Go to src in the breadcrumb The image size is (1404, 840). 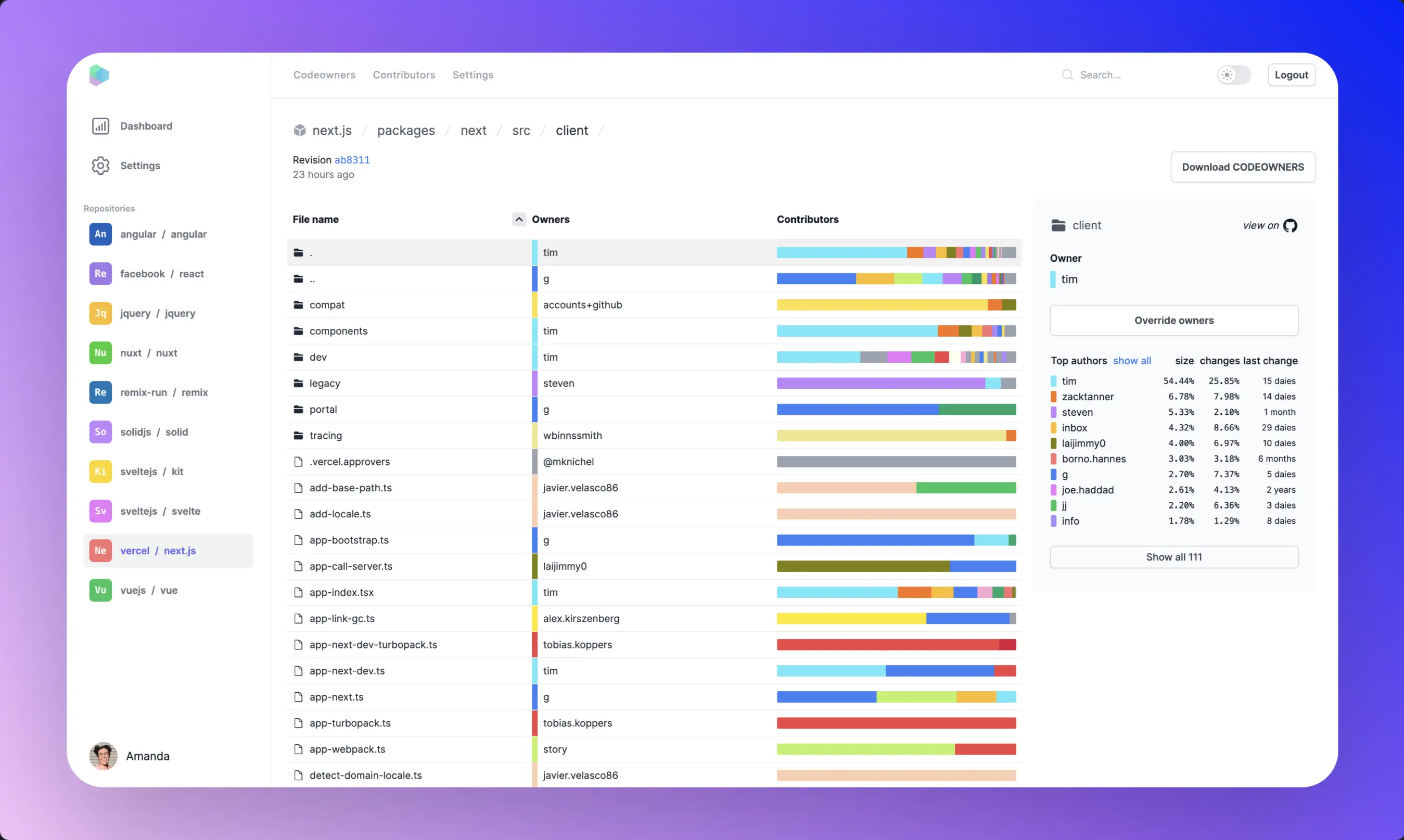(x=521, y=130)
